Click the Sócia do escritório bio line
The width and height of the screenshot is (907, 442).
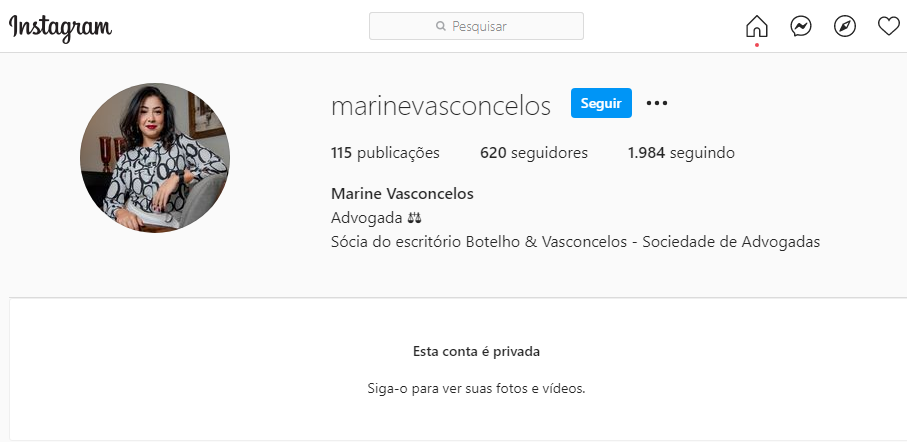pos(576,242)
